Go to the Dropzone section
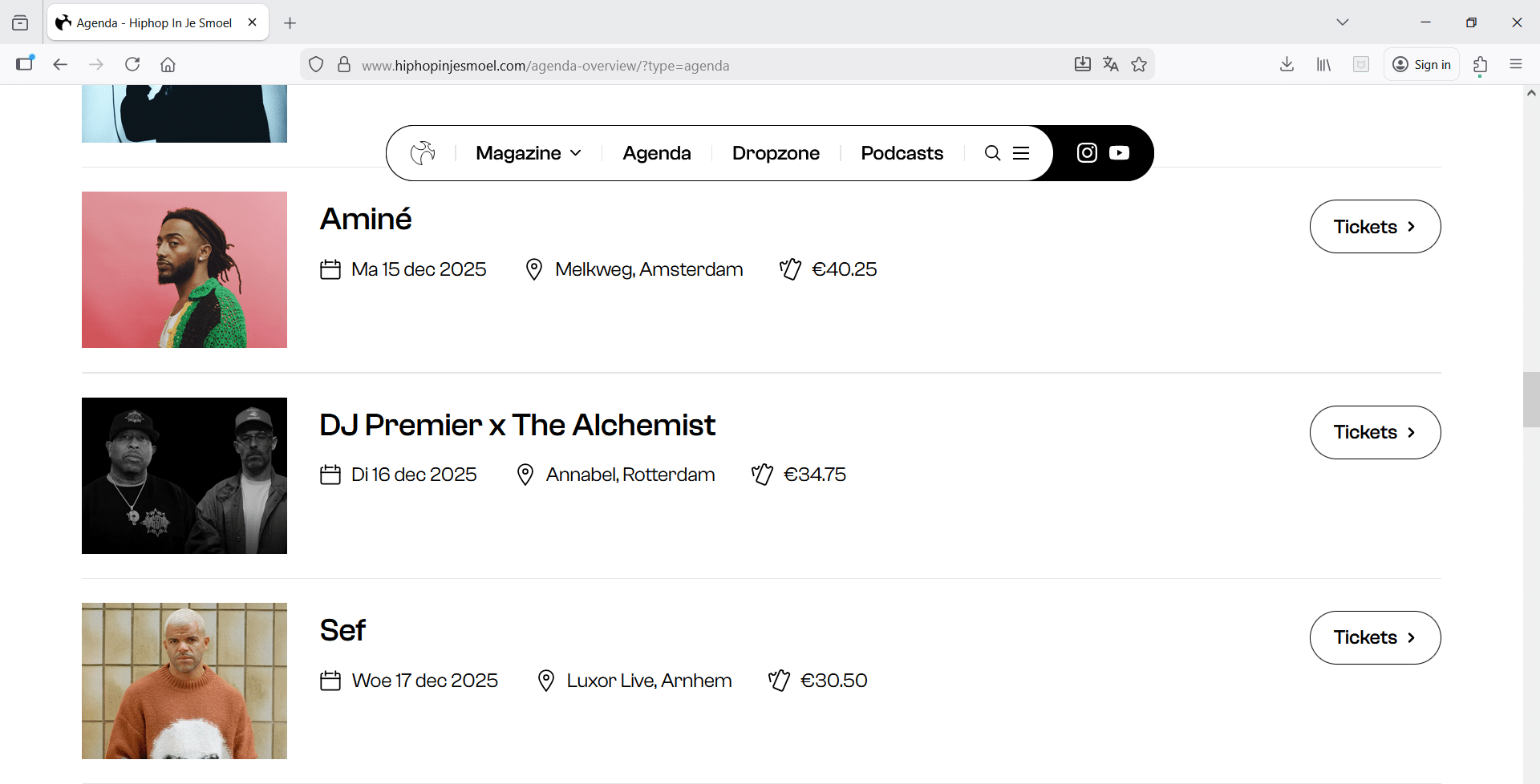Image resolution: width=1540 pixels, height=784 pixels. (776, 153)
